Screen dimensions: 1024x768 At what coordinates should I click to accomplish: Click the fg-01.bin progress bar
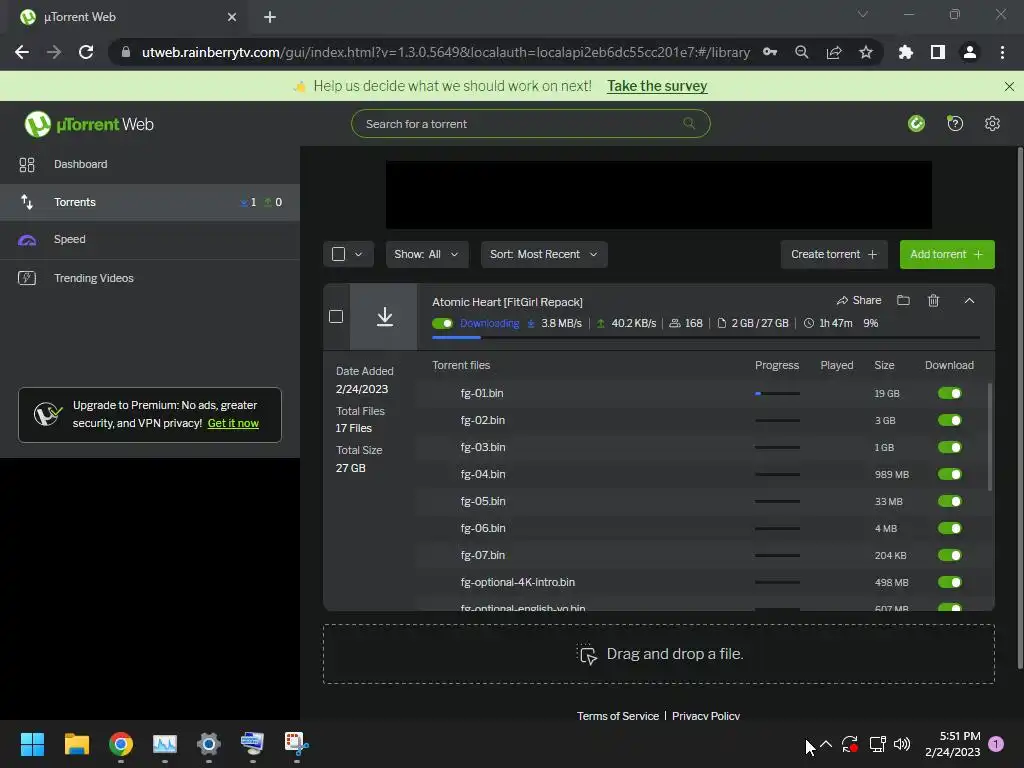(777, 394)
